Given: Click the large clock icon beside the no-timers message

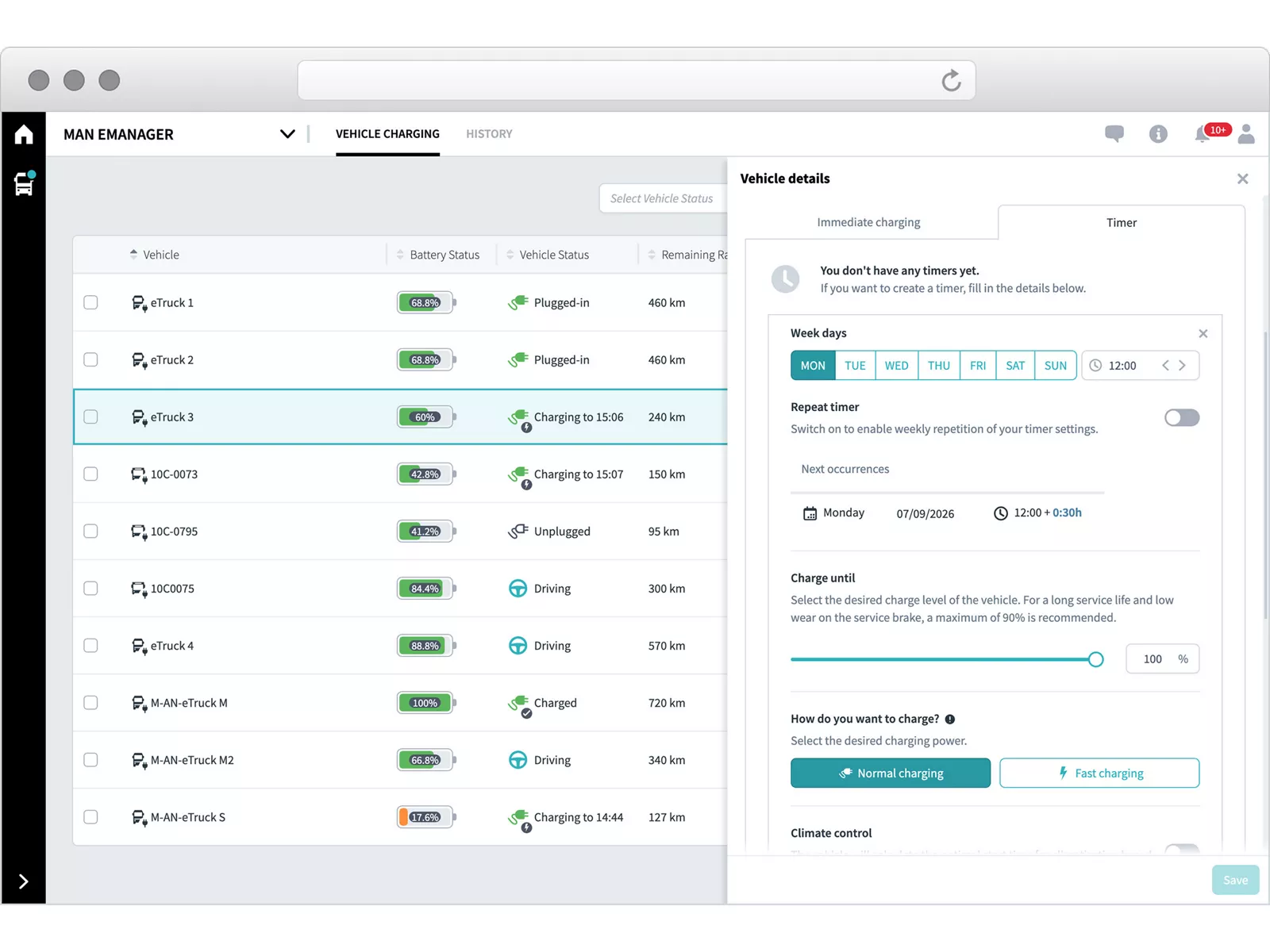Looking at the screenshot, I should click(x=785, y=278).
